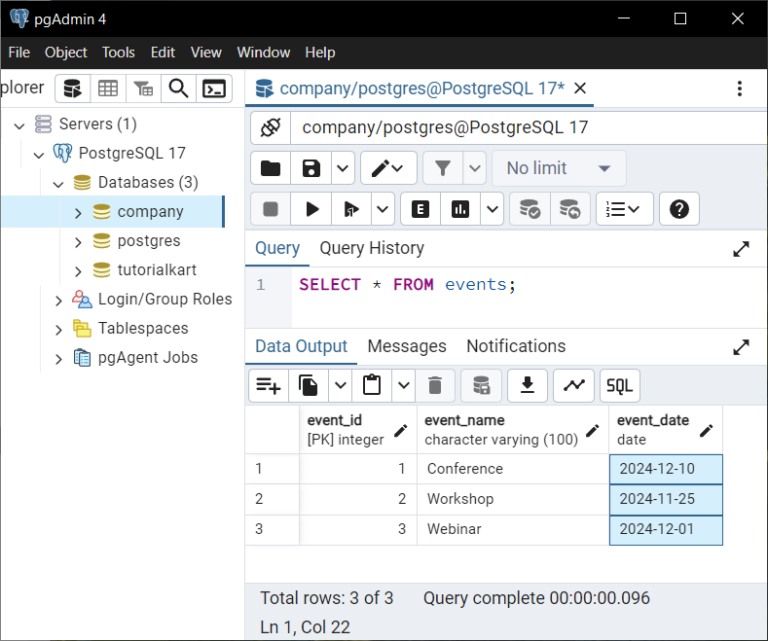
Task: Click the Commit transaction icon
Action: pyautogui.click(x=529, y=209)
